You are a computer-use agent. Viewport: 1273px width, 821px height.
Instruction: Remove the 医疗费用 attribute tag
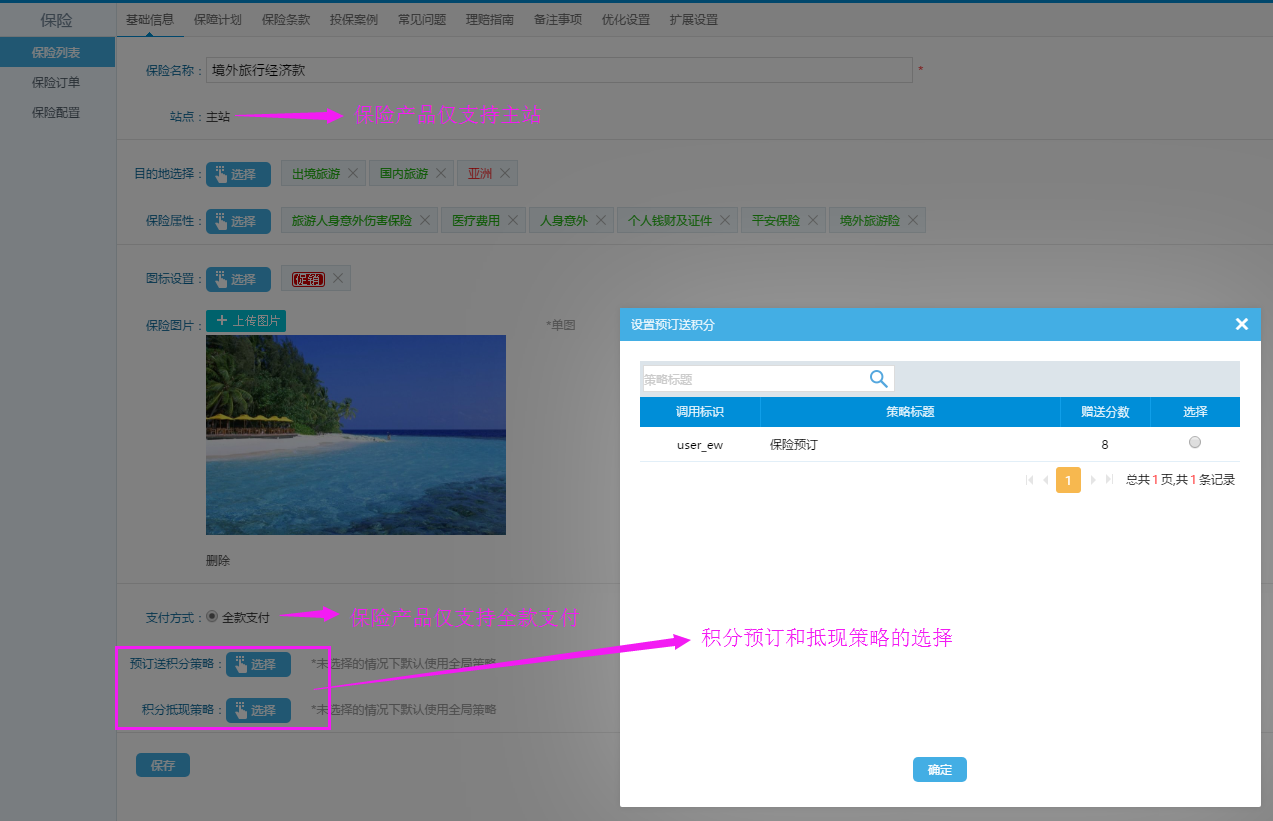coord(513,220)
